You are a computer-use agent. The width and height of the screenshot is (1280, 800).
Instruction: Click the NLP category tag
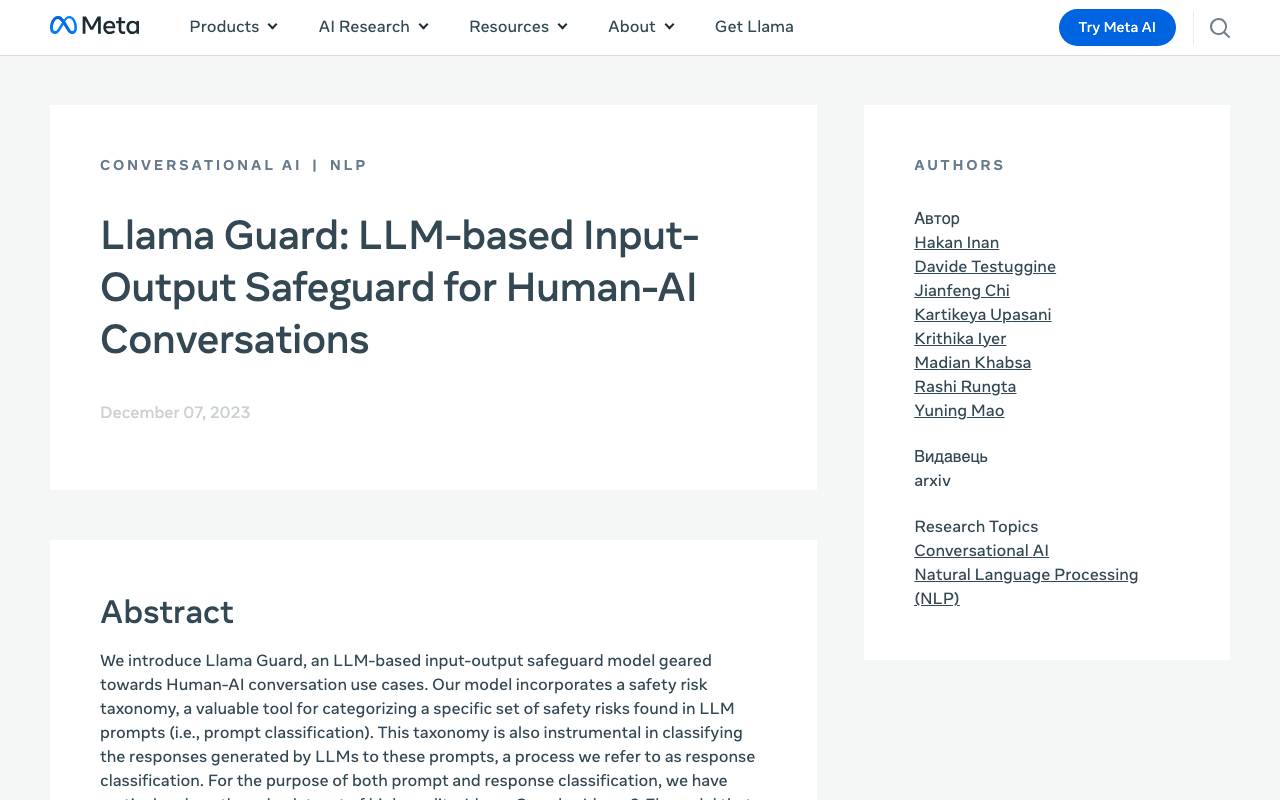tap(349, 165)
